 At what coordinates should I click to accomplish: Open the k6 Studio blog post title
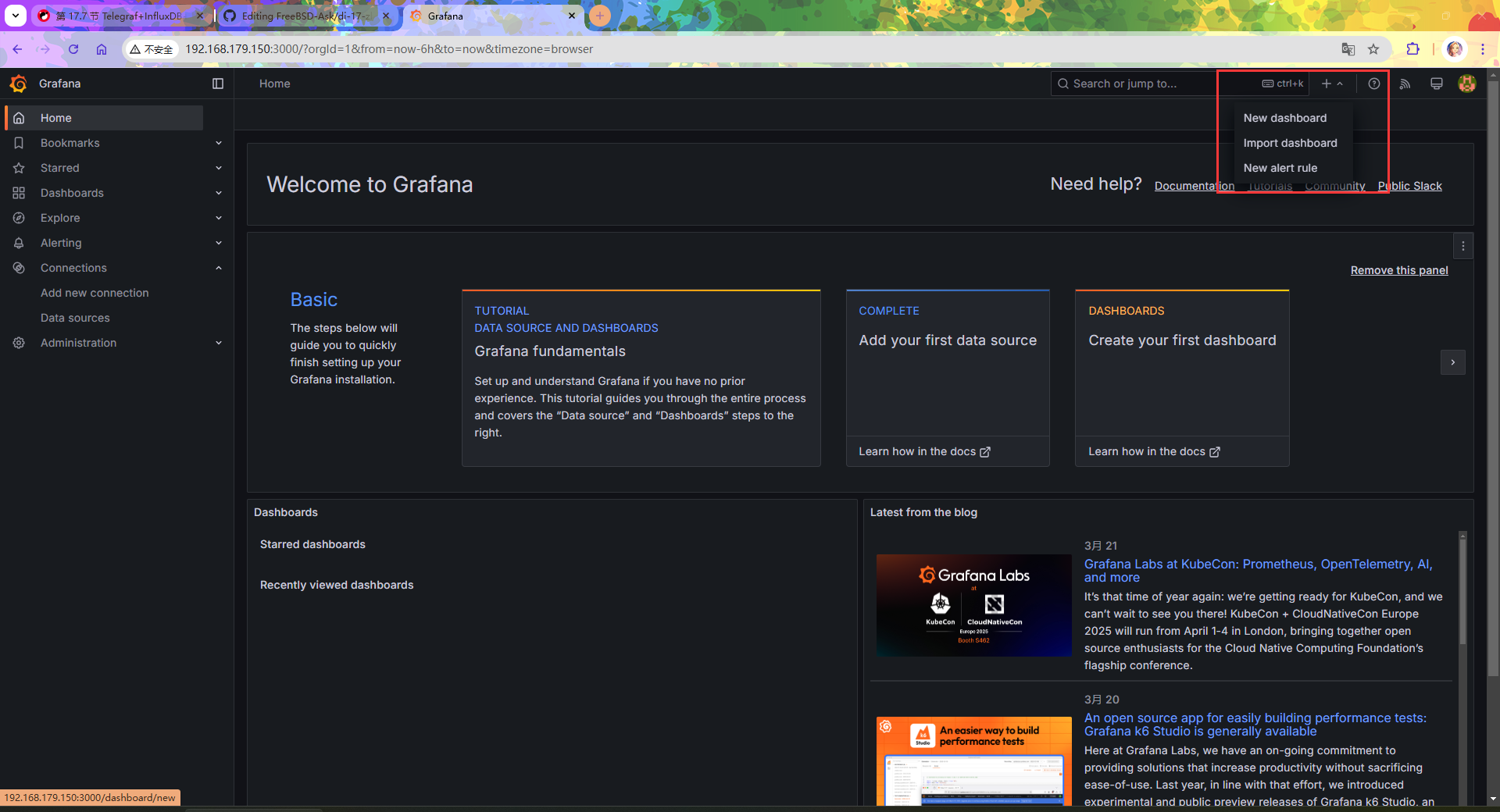[1255, 725]
